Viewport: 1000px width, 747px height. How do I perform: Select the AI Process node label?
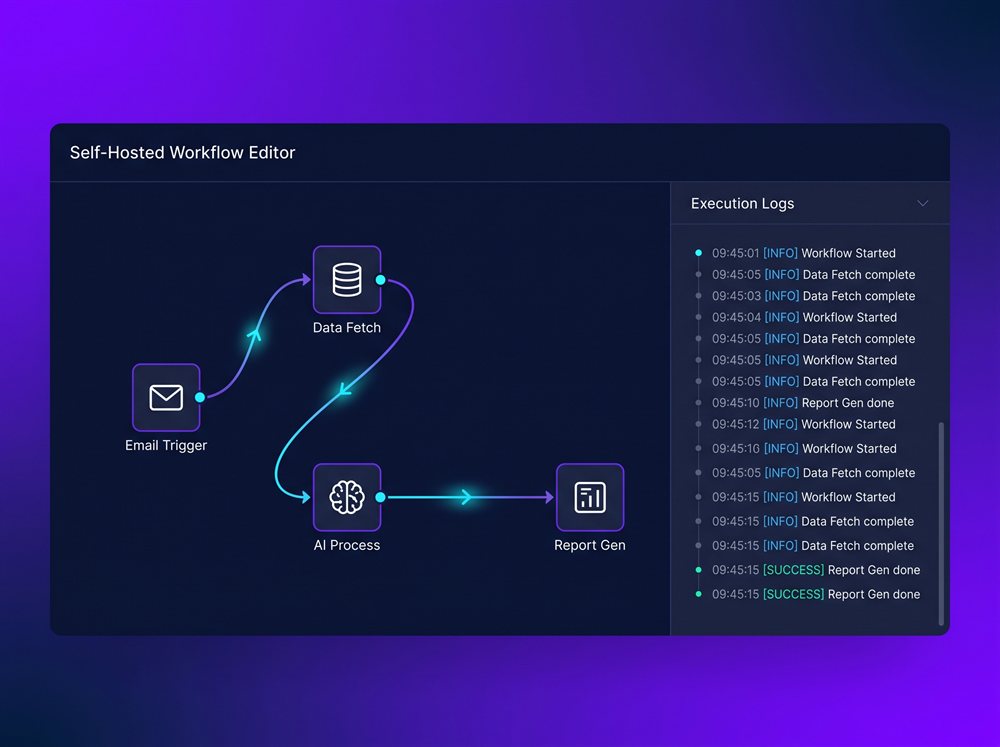coord(347,545)
